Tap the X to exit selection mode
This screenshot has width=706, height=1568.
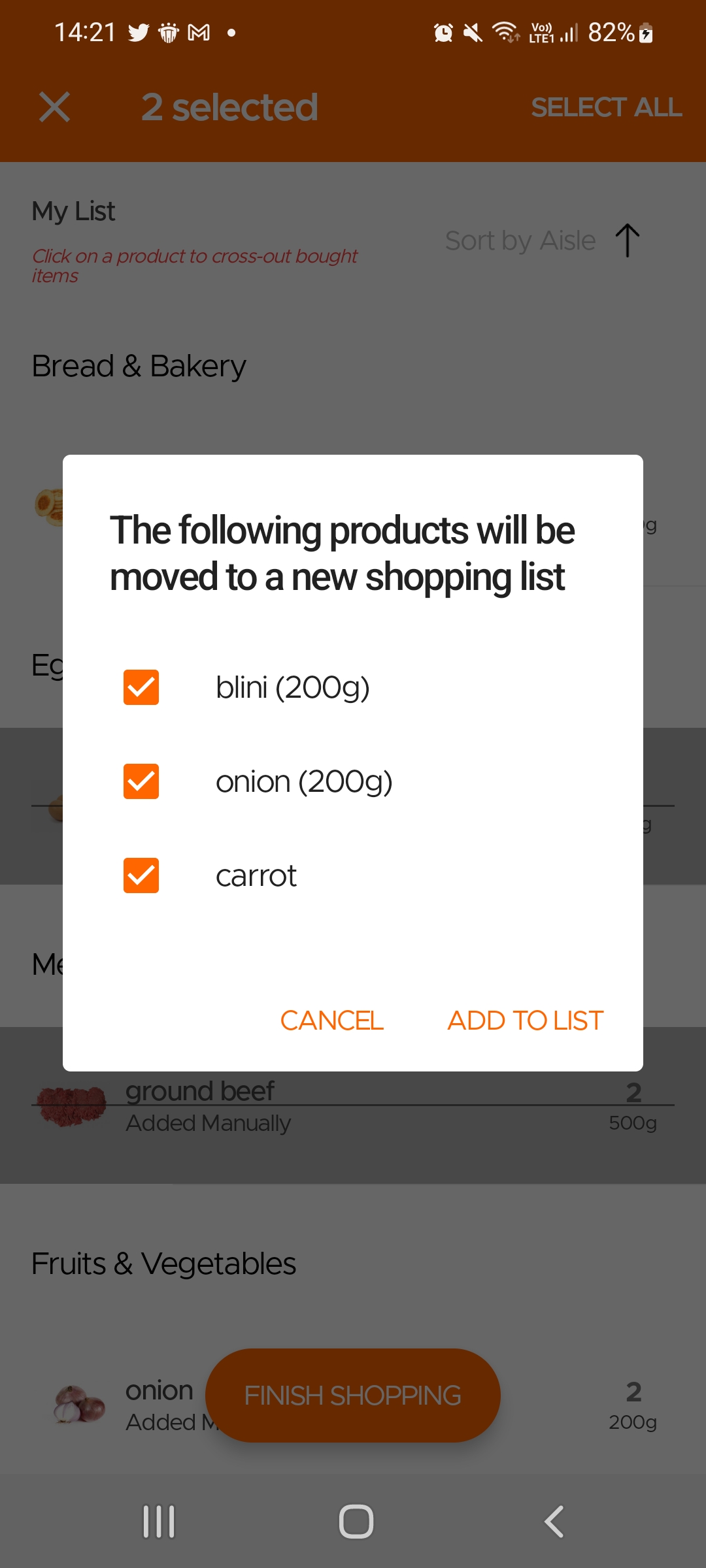pyautogui.click(x=54, y=107)
